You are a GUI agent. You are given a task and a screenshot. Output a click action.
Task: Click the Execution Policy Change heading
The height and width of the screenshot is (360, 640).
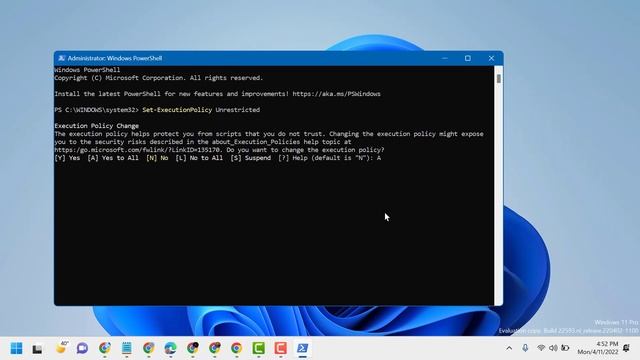click(97, 126)
